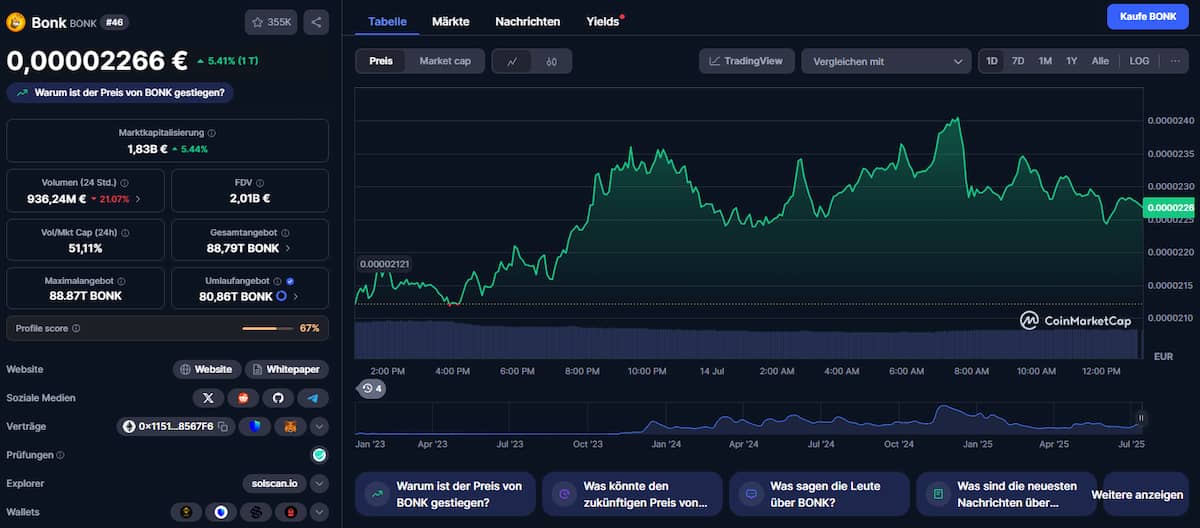This screenshot has width=1200, height=528.
Task: Click the Bonk coin logo
Action: pos(16,22)
